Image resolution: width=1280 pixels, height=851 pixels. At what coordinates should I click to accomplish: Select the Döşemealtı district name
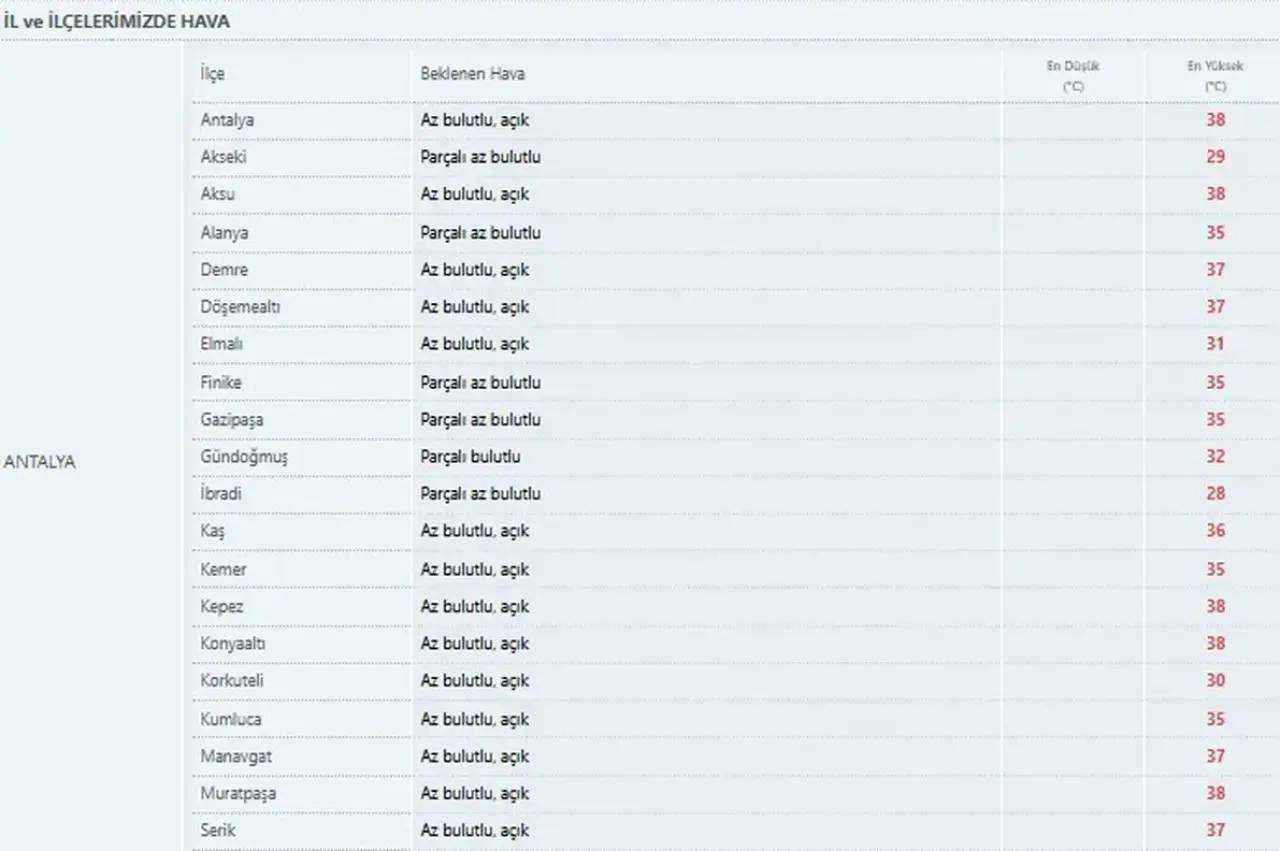pos(240,307)
